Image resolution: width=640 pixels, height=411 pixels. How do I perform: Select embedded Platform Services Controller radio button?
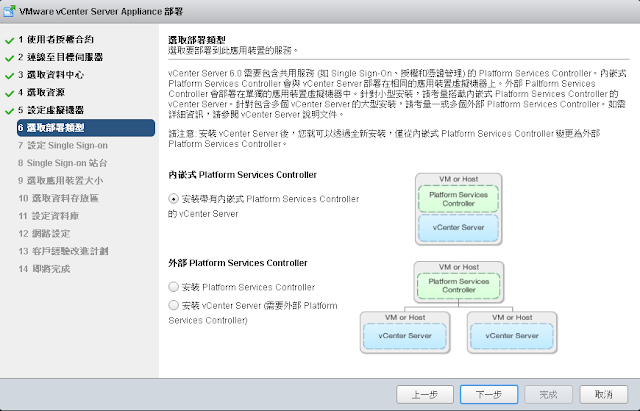173,199
